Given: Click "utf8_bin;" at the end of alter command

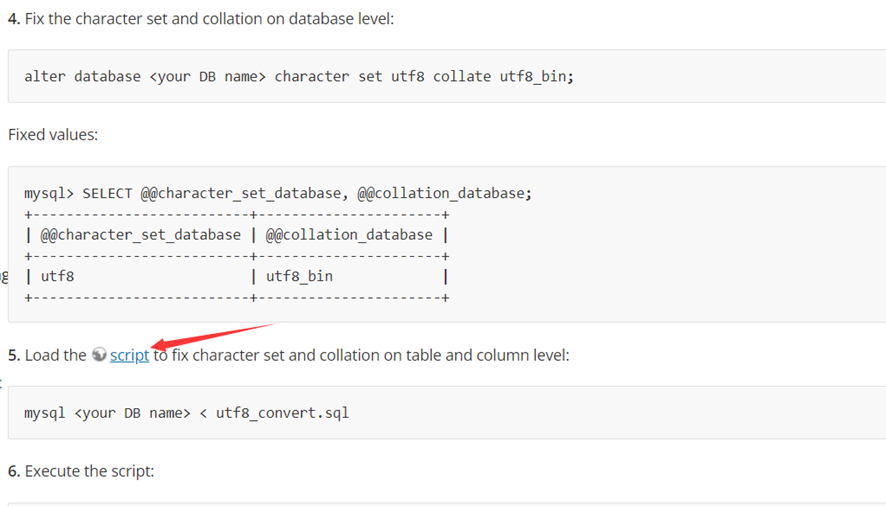Looking at the screenshot, I should coord(537,77).
